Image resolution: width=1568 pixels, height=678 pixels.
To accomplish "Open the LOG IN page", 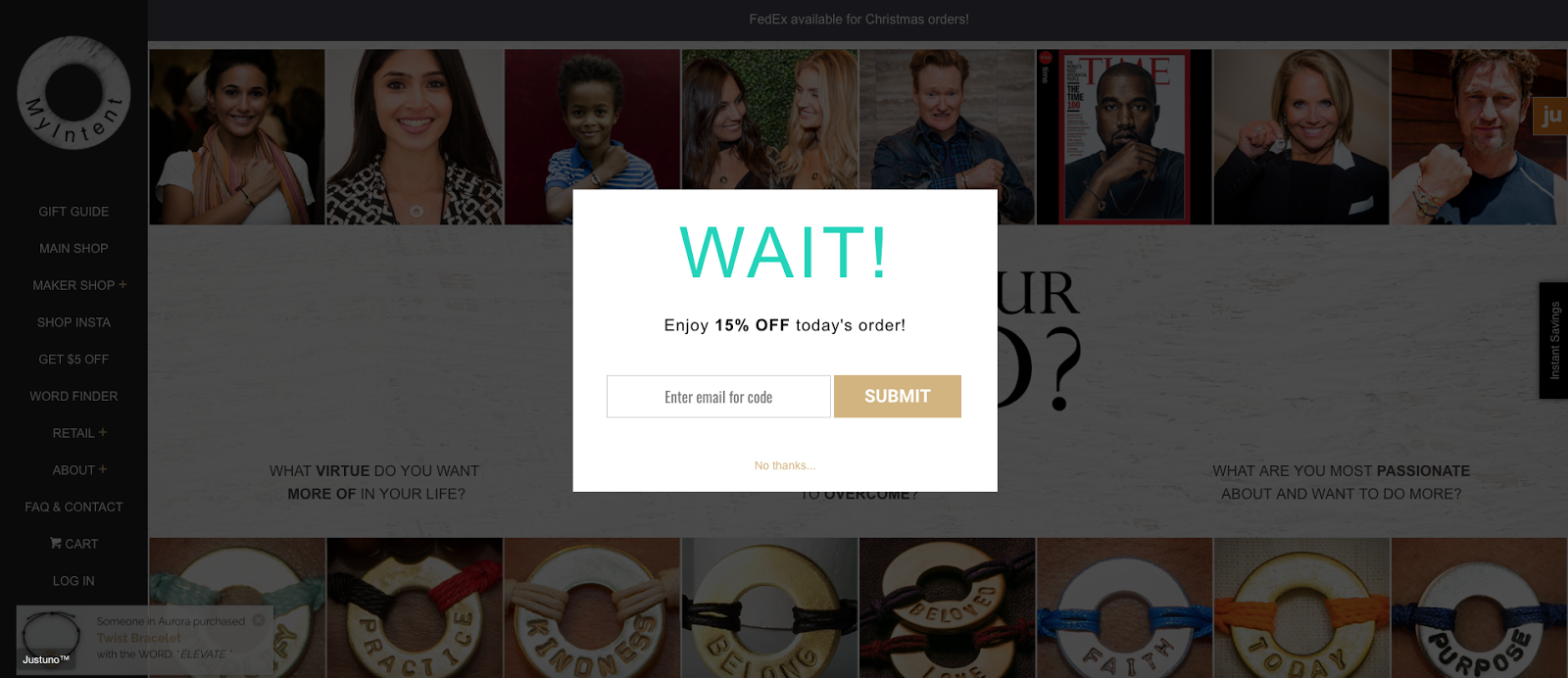I will (x=73, y=581).
